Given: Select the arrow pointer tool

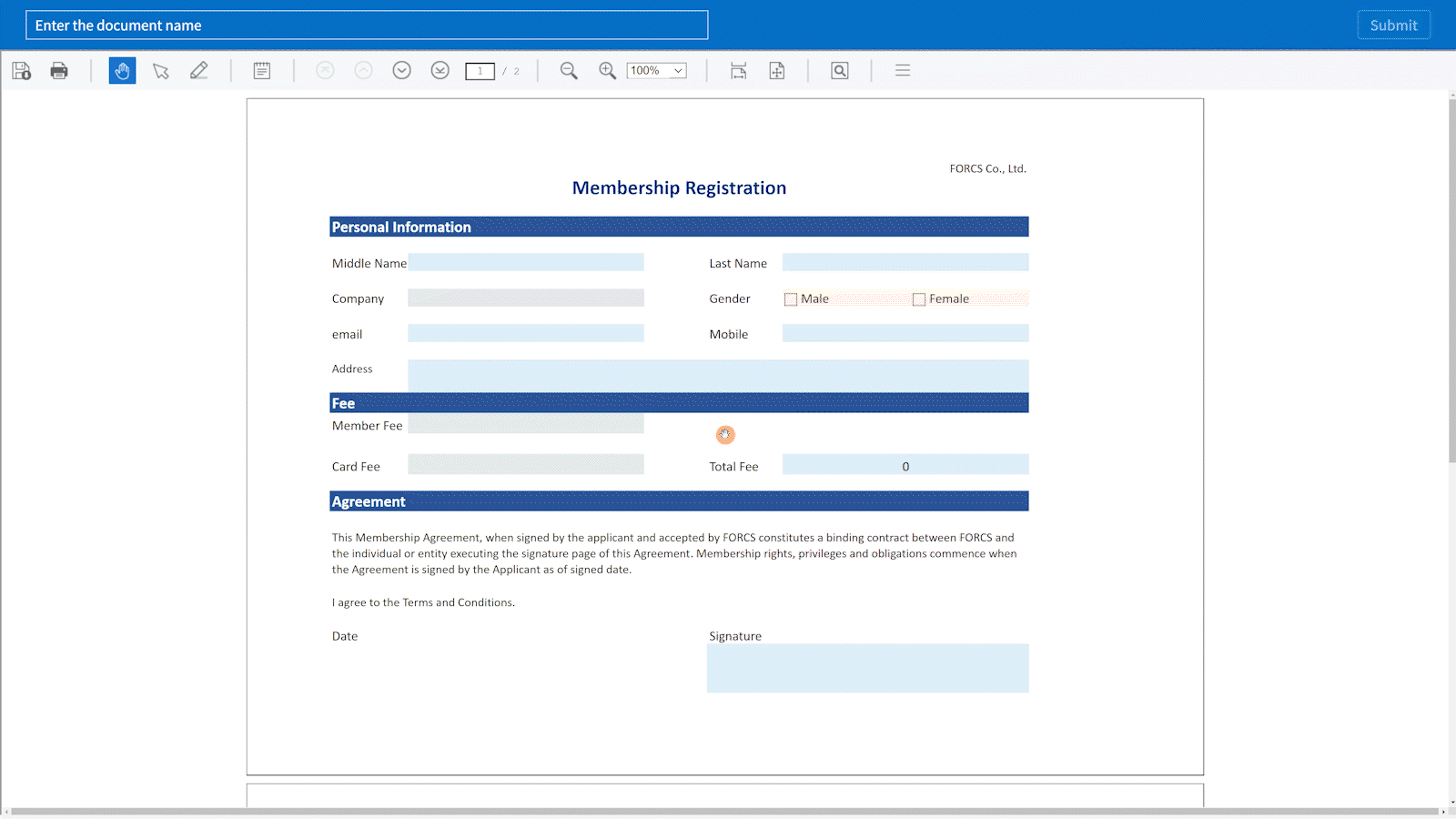Looking at the screenshot, I should pos(161,71).
